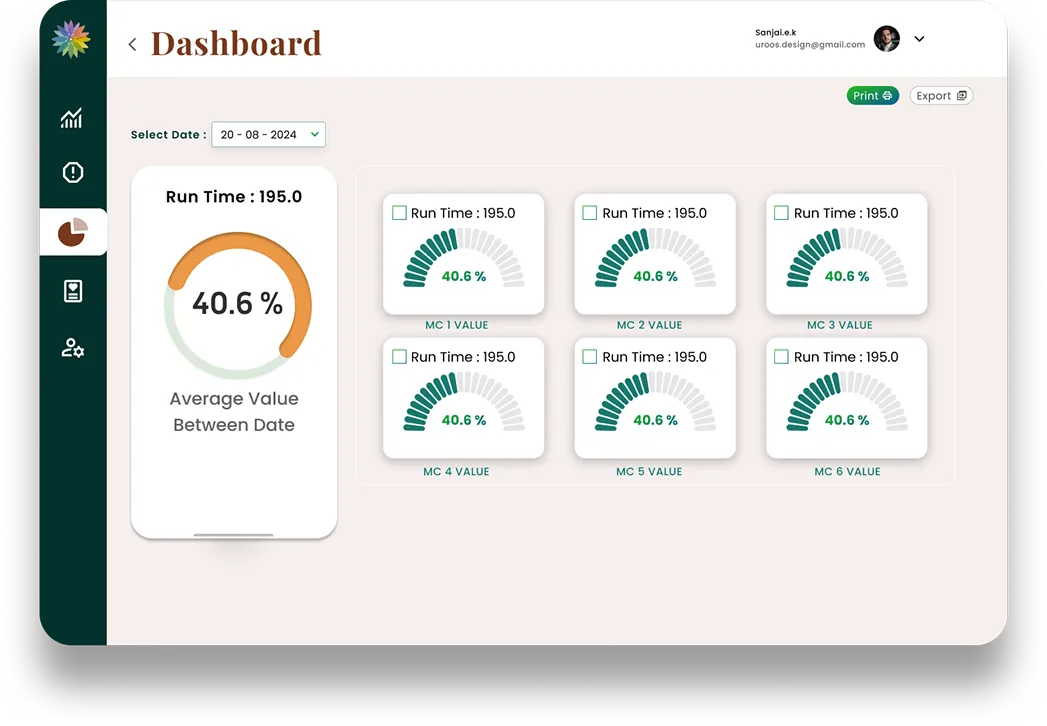Viewport: 1047px width, 726px height.
Task: Click the MC 6 VALUE label
Action: click(847, 471)
